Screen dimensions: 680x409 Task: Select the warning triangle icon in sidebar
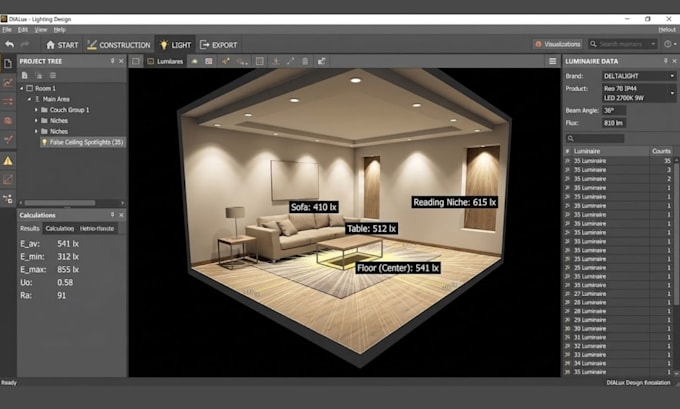8,161
